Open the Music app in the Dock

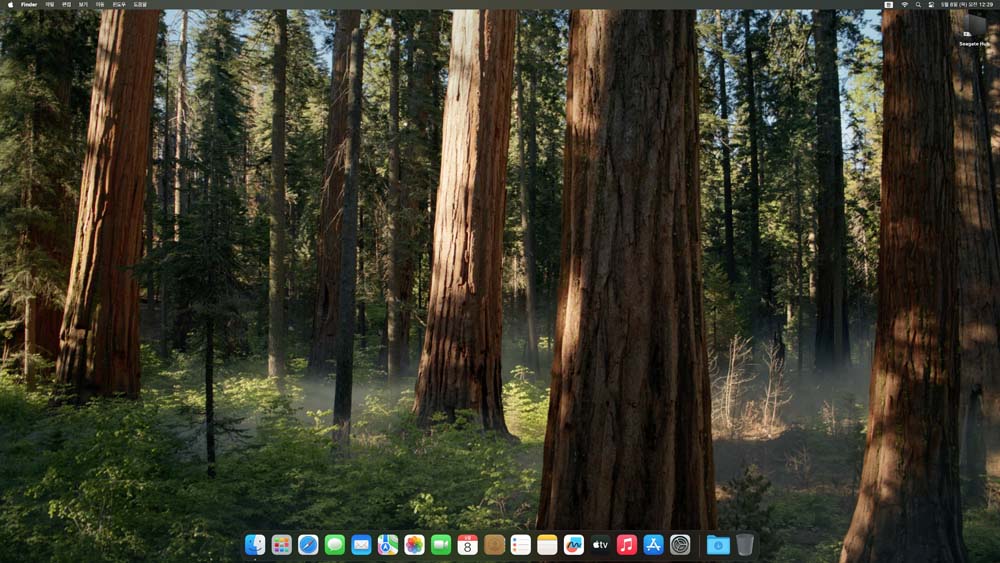[x=627, y=545]
